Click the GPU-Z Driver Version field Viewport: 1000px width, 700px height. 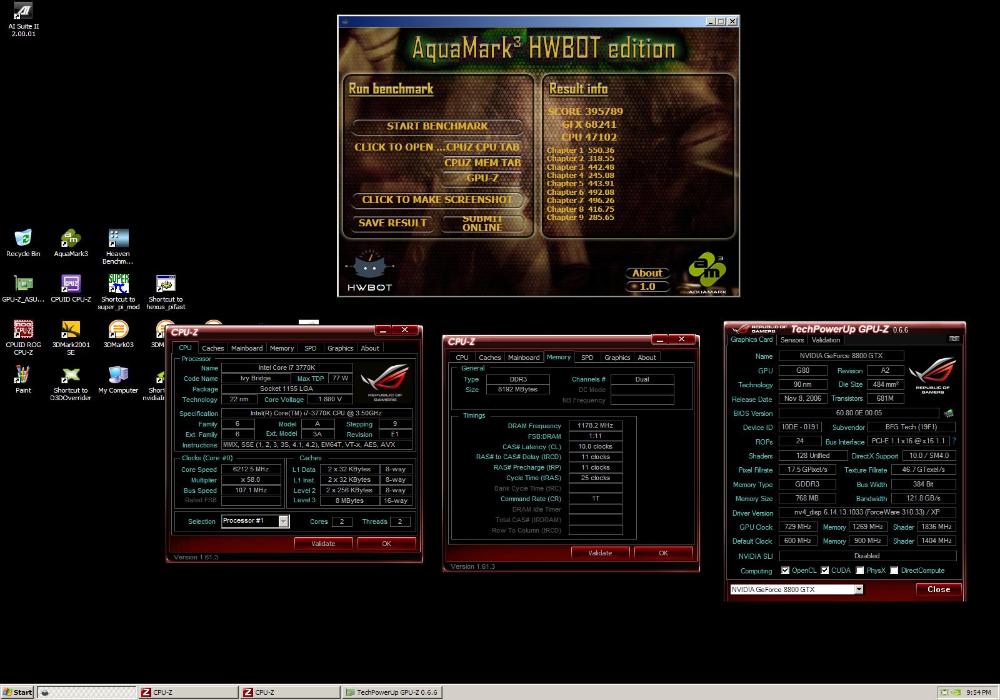pyautogui.click(x=867, y=512)
